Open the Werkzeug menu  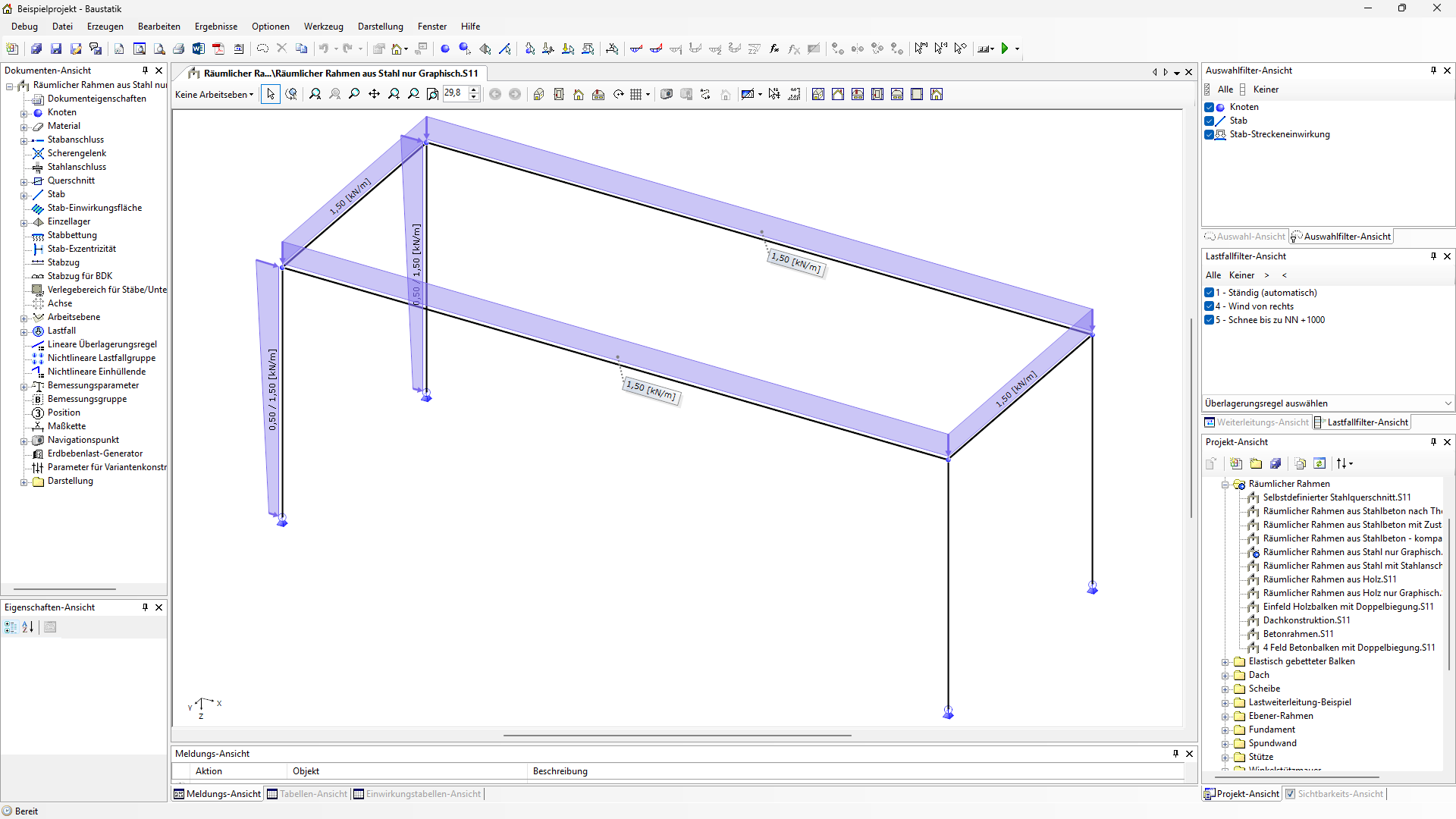click(324, 27)
